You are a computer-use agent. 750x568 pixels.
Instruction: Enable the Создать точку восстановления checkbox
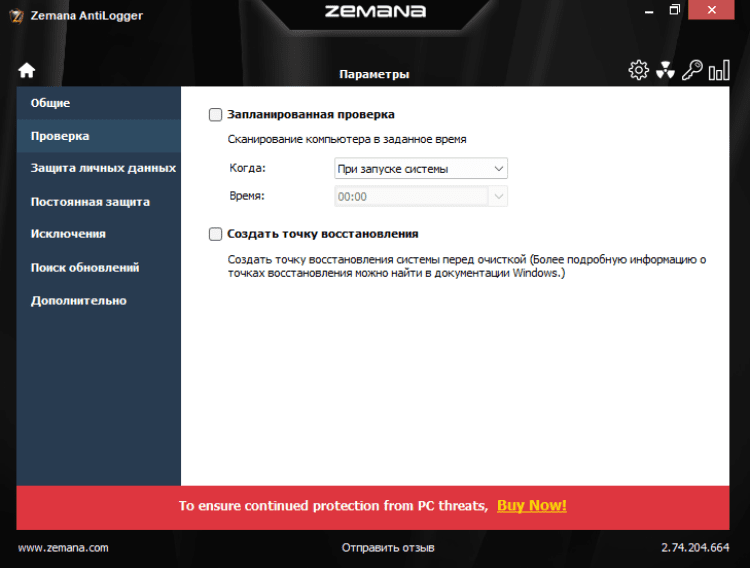tap(215, 234)
